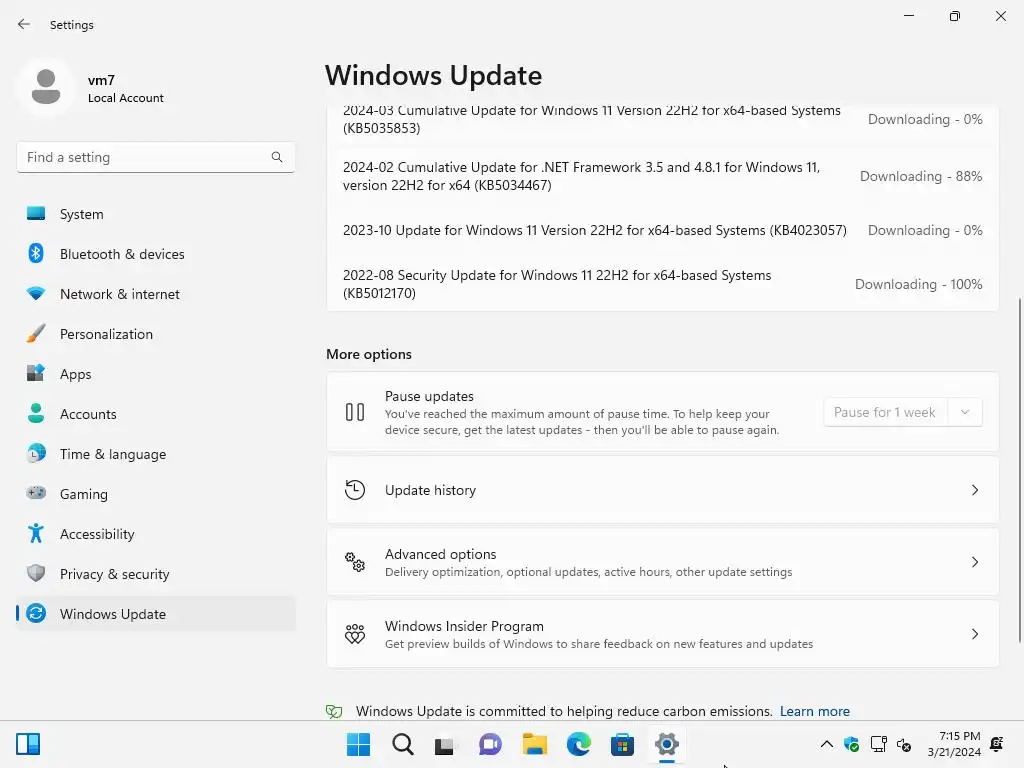Open the Widgets panel on the taskbar
The width and height of the screenshot is (1024, 768).
[28, 744]
